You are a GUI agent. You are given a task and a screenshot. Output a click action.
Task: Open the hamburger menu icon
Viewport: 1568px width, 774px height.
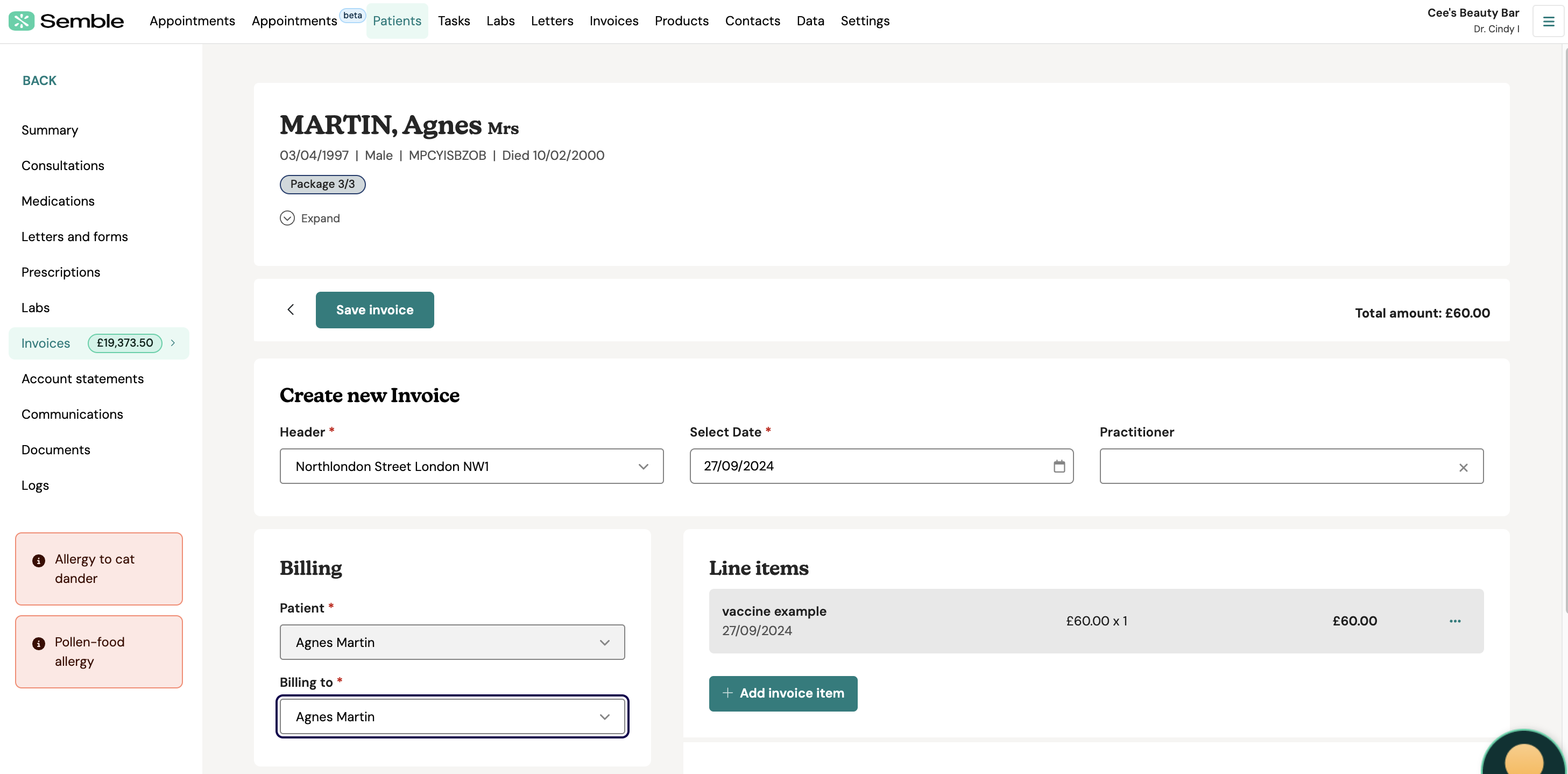[1548, 22]
